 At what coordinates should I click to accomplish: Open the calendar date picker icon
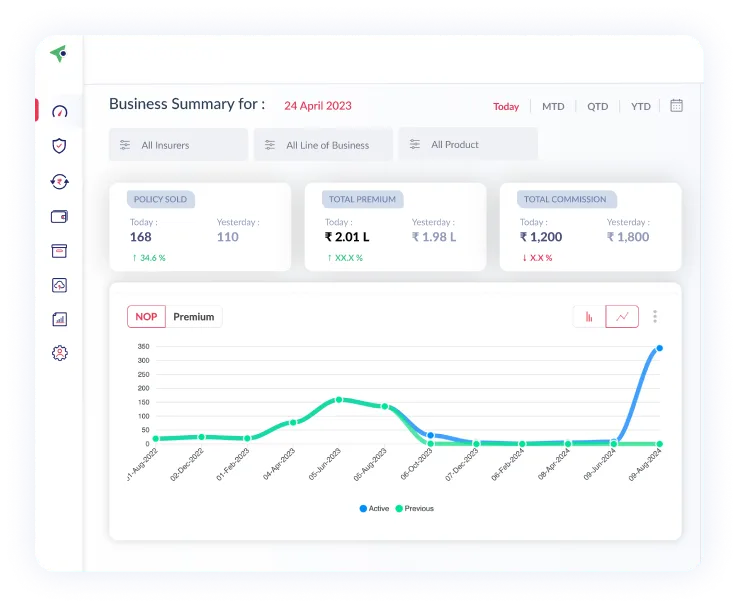(676, 106)
